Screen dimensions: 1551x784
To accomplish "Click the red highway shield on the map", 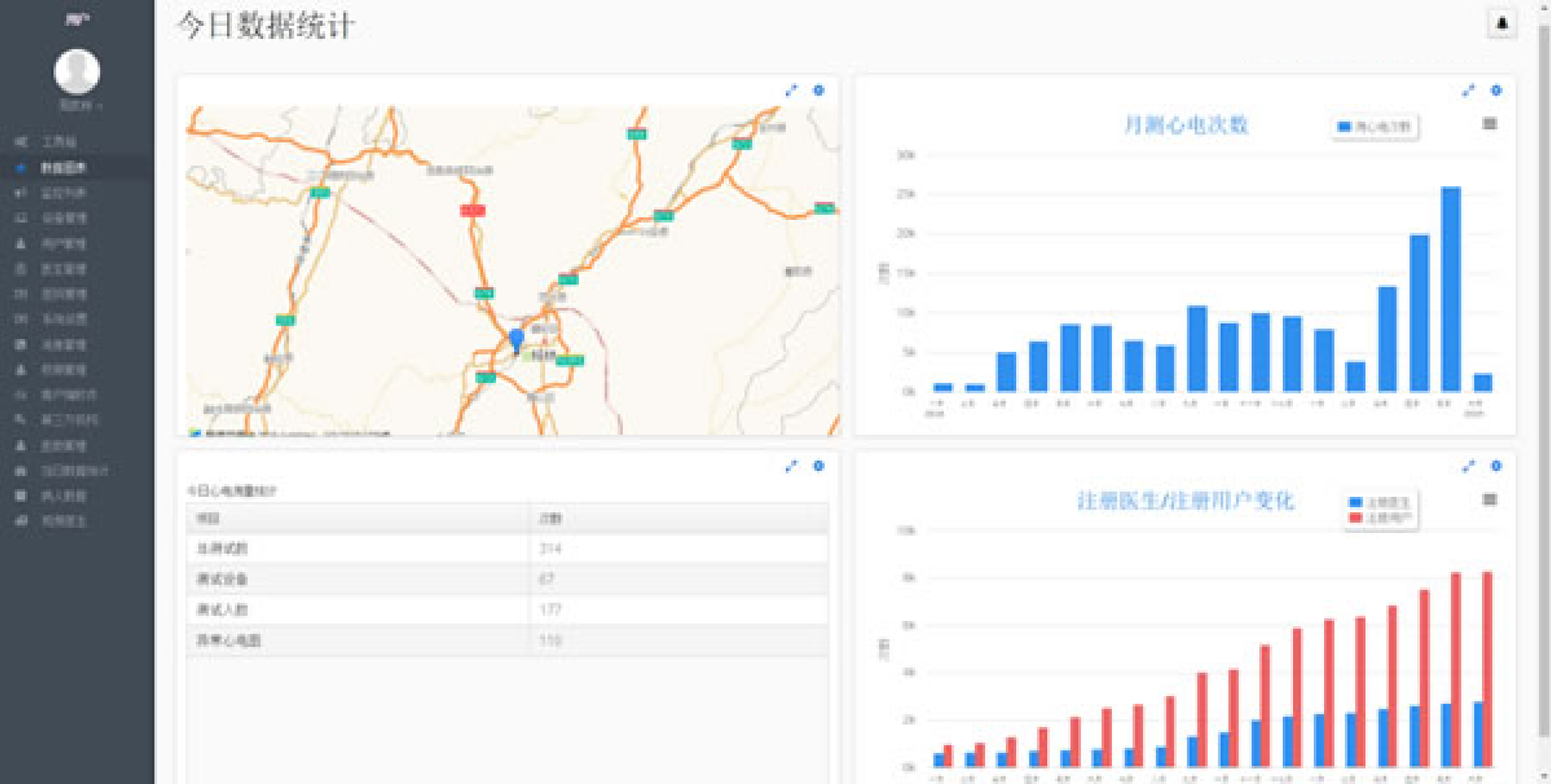I will point(472,210).
